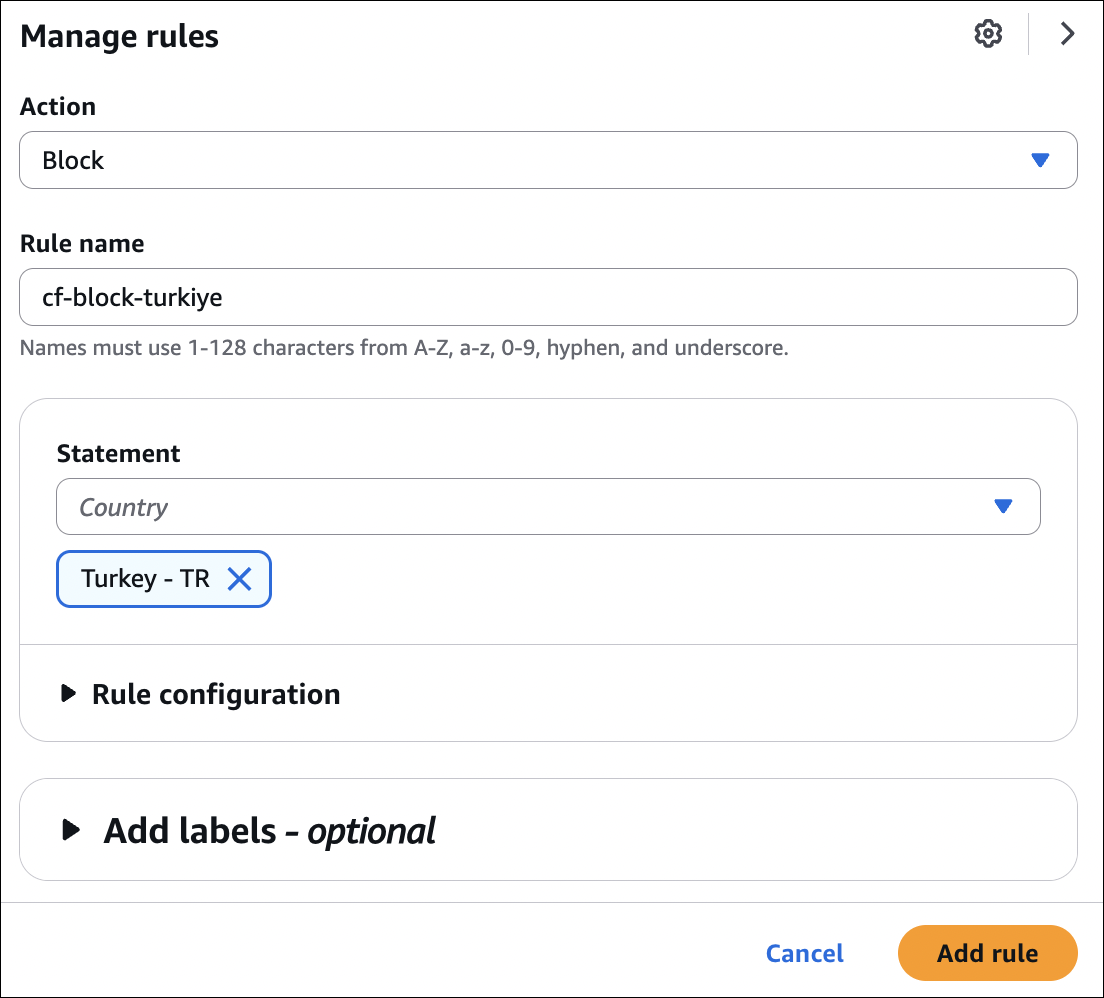Screen dimensions: 1104x998
Task: Click the rule name character requirements hint
Action: 404,349
